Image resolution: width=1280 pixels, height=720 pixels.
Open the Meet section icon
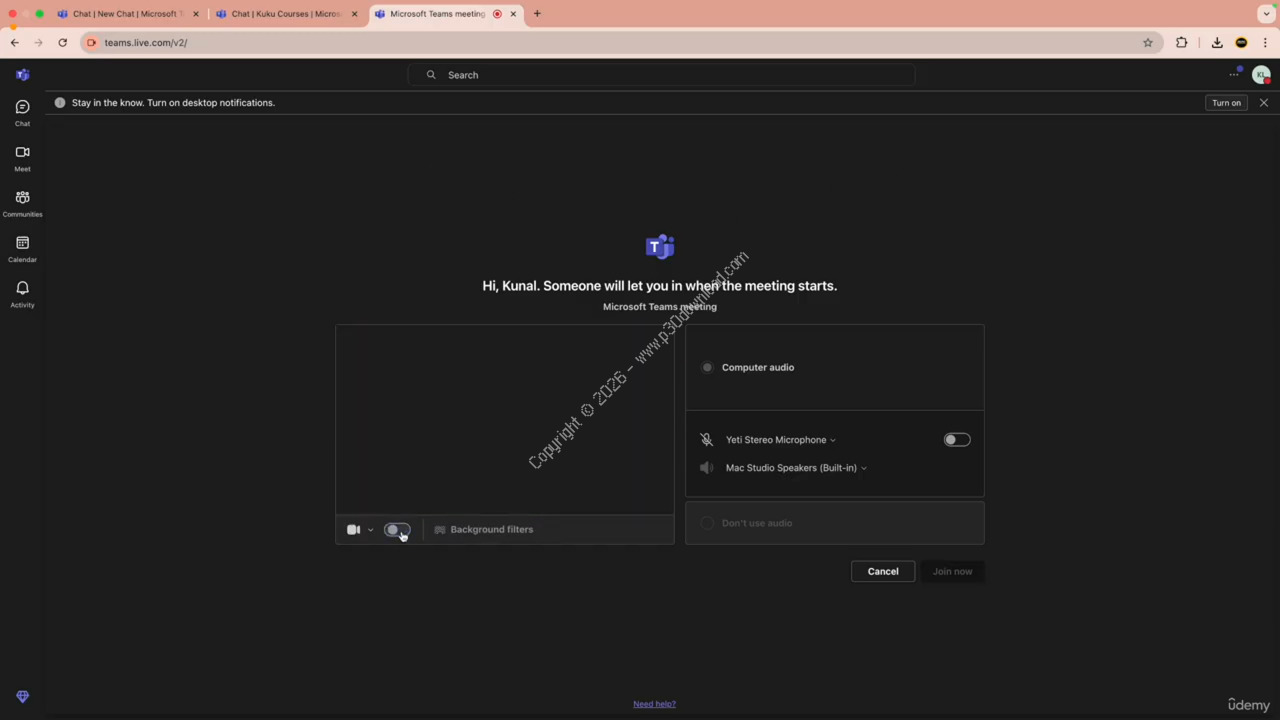(22, 158)
